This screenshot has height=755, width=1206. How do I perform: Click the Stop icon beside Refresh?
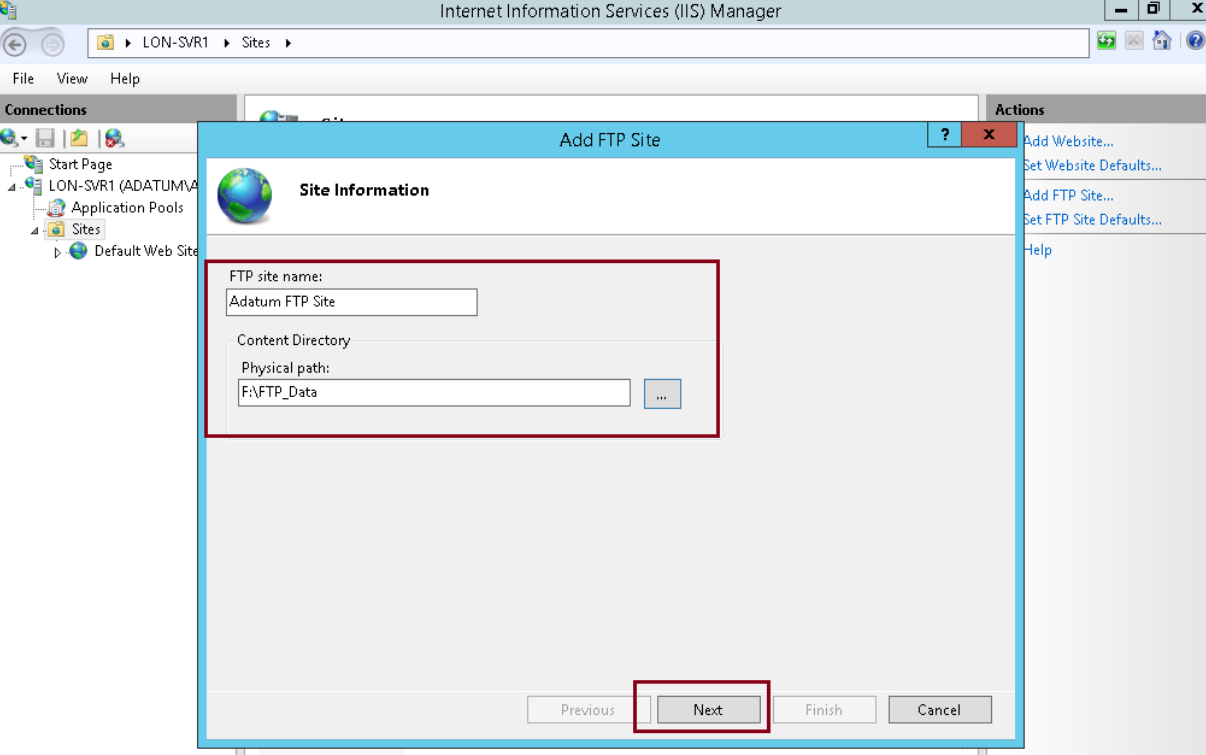click(x=1134, y=41)
